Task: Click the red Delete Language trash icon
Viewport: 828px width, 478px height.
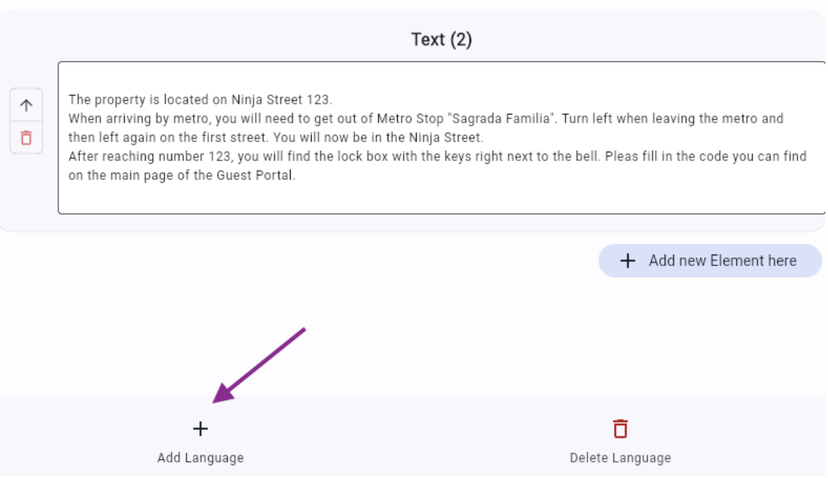Action: click(x=620, y=429)
